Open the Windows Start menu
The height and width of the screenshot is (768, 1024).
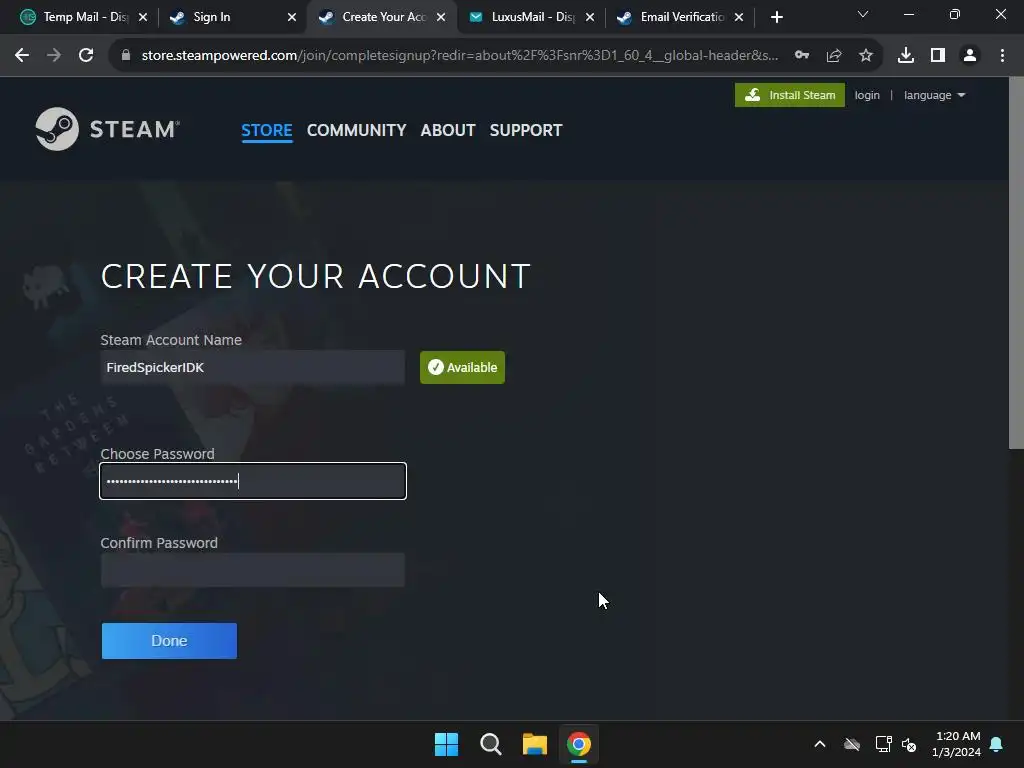446,744
